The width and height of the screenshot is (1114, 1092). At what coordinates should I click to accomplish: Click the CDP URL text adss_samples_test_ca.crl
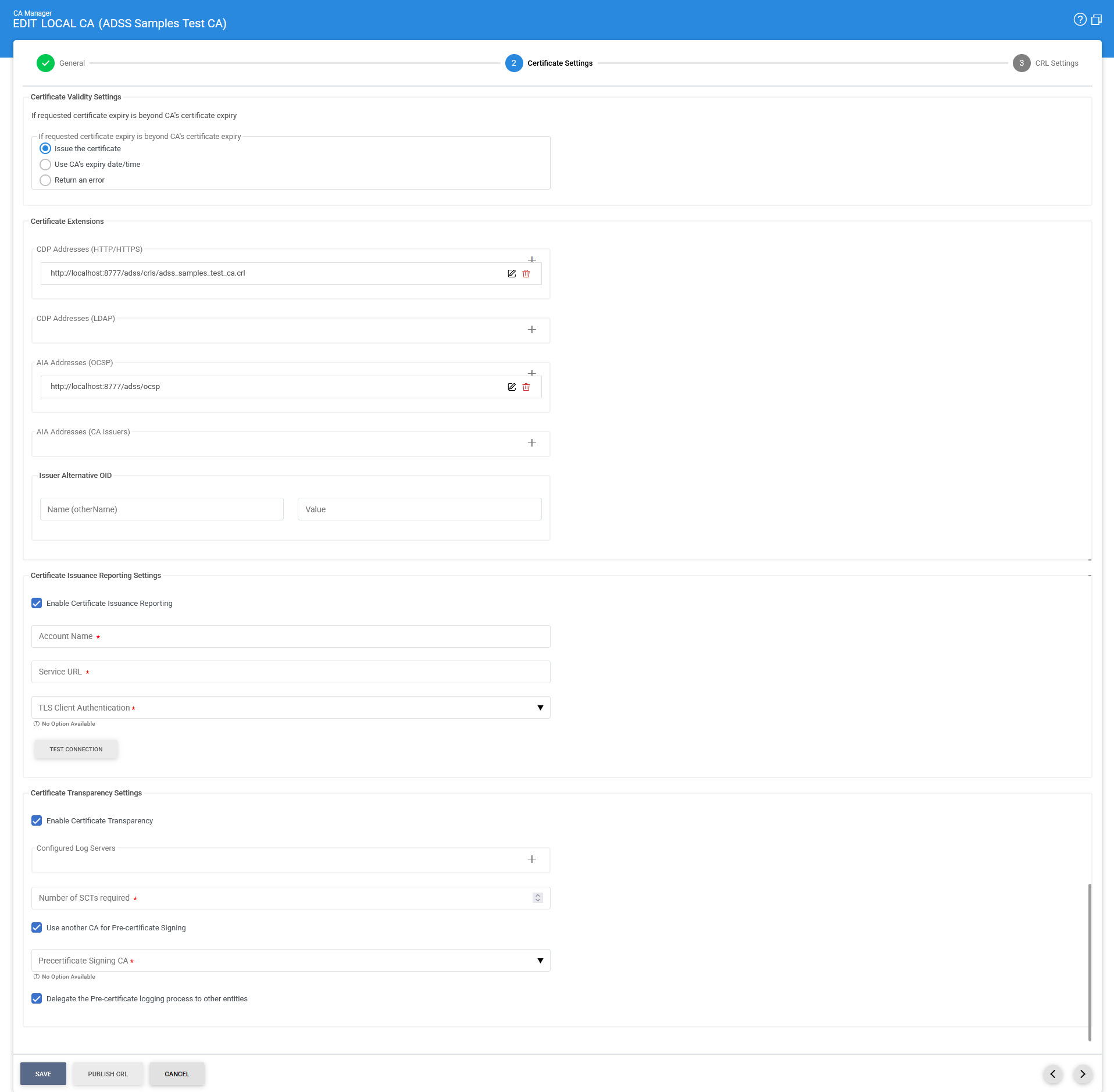148,273
